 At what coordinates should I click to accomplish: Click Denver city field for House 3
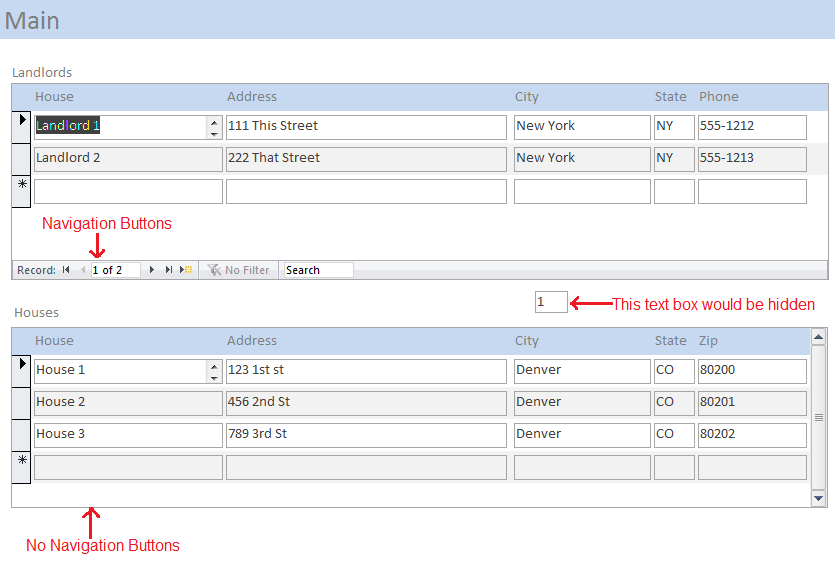point(582,435)
